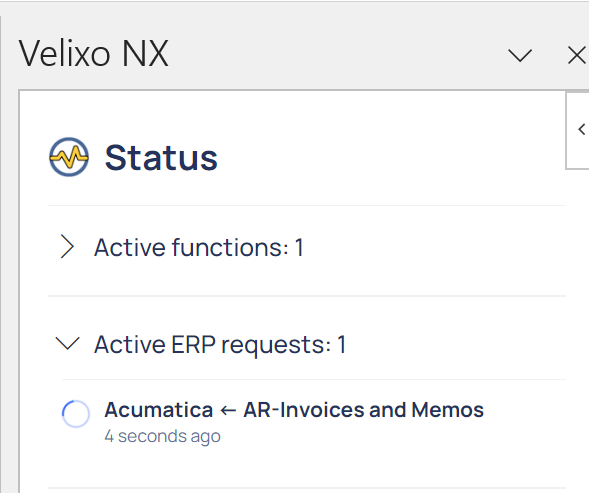Click the 4 seconds ago timestamp
This screenshot has width=589, height=493.
pos(162,436)
